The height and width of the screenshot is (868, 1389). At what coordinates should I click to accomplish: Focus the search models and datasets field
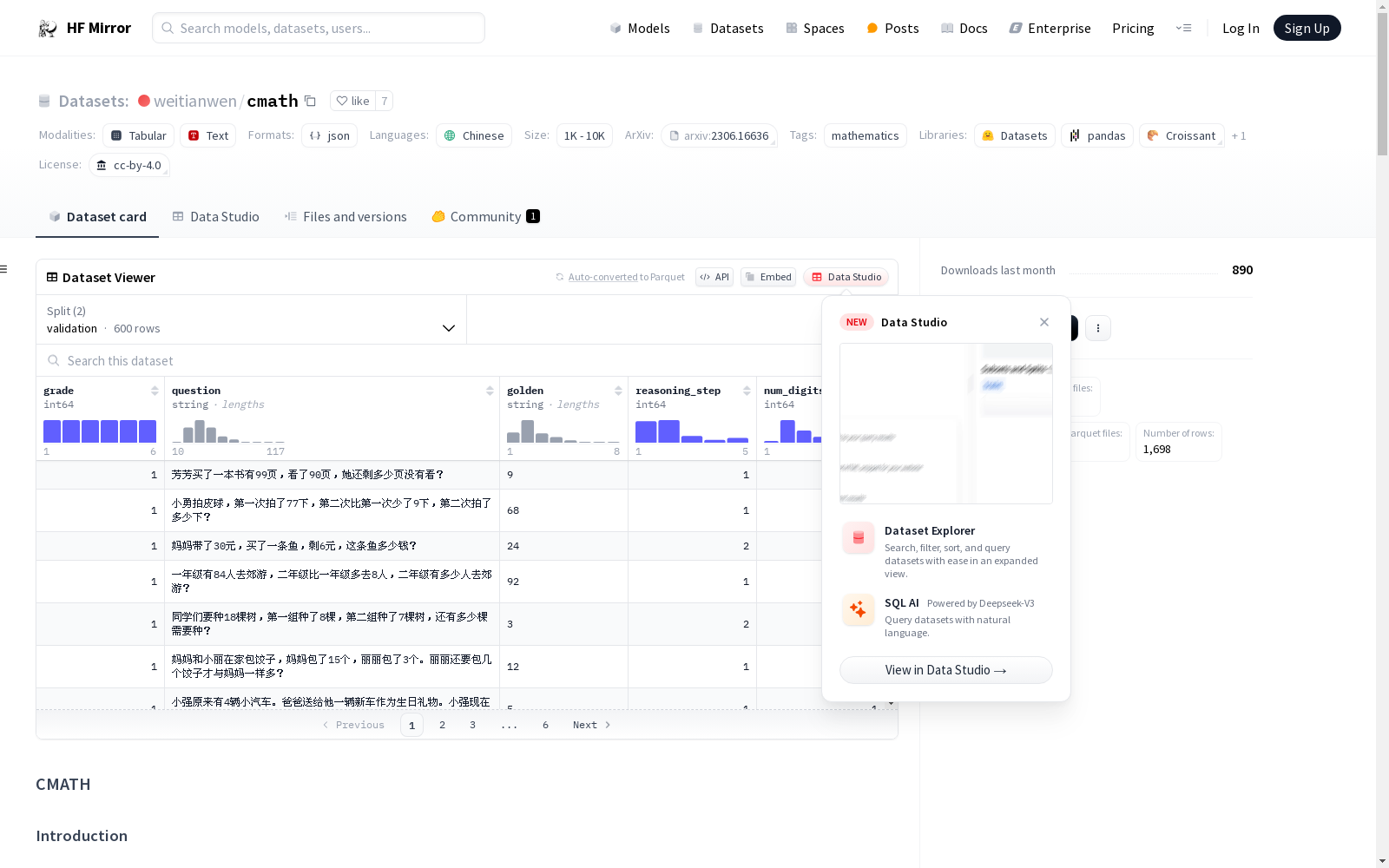[319, 28]
